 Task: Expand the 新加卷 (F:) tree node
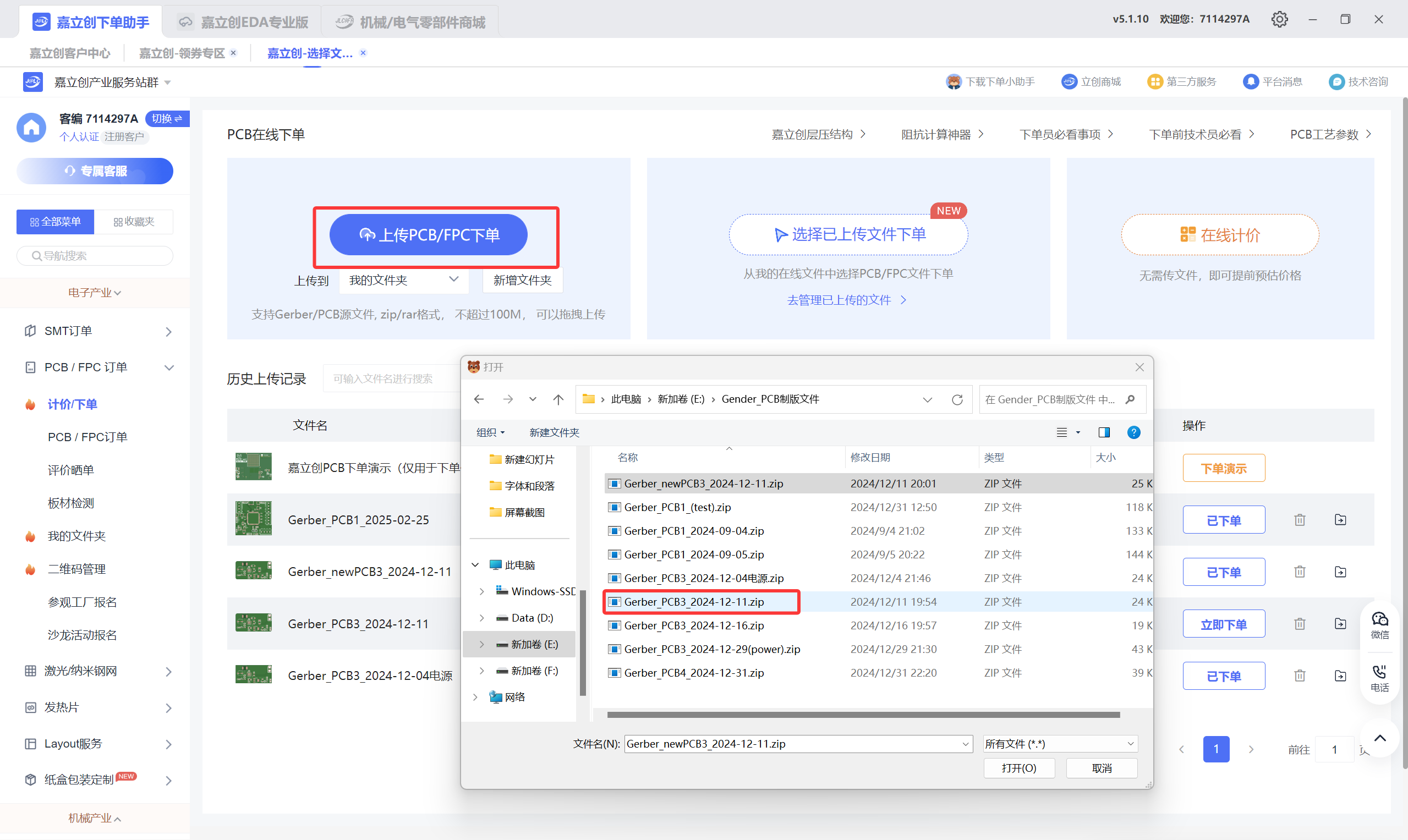(x=481, y=671)
